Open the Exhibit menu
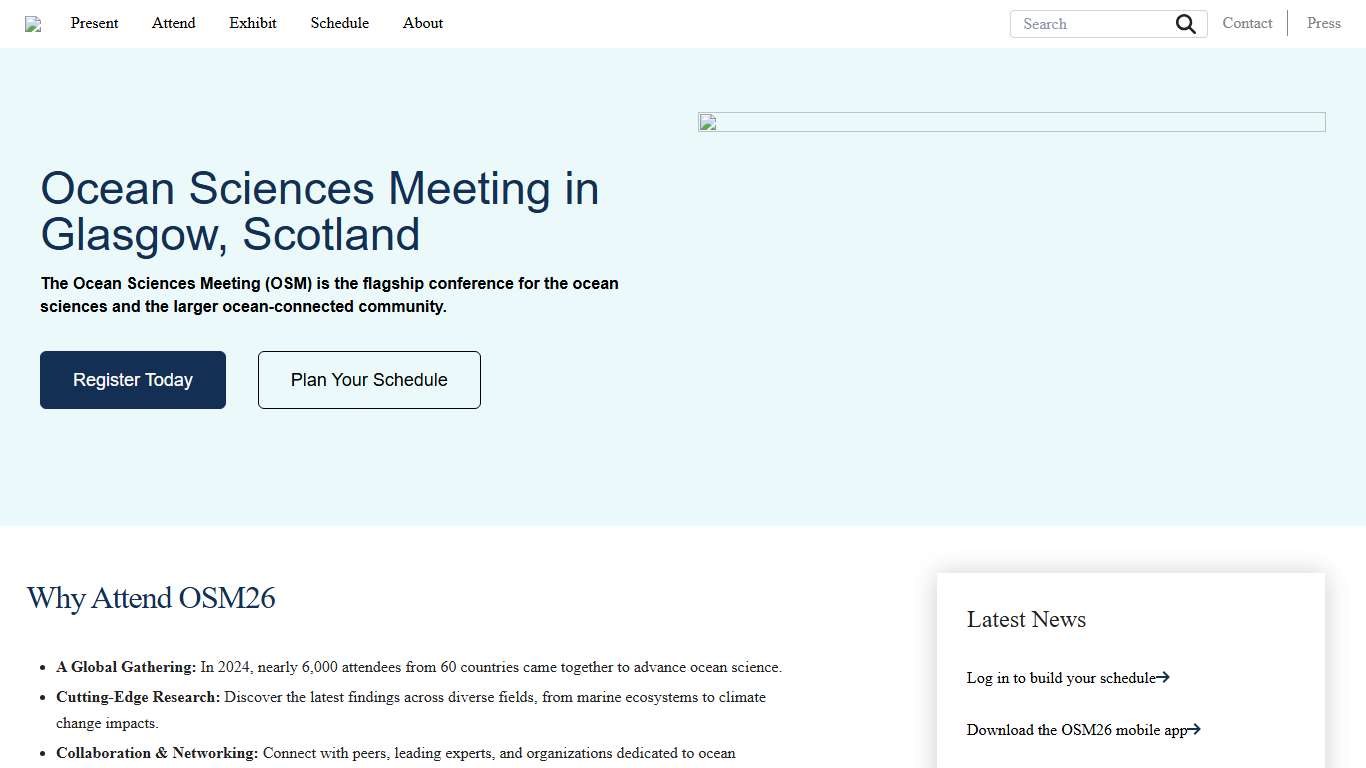This screenshot has width=1366, height=768. pos(252,23)
